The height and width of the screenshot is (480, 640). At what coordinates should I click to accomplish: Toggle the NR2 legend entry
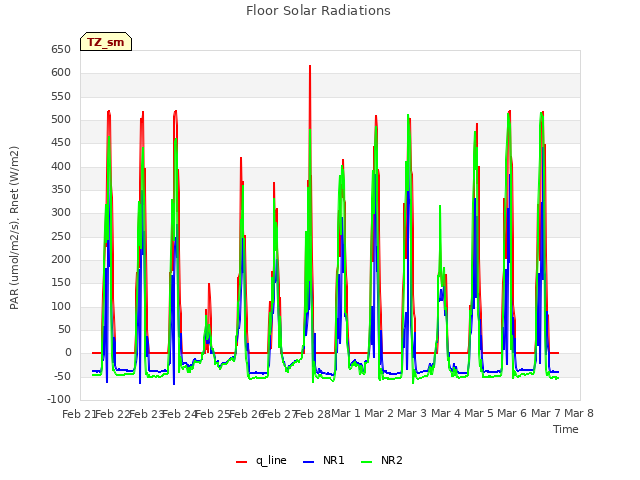382,460
